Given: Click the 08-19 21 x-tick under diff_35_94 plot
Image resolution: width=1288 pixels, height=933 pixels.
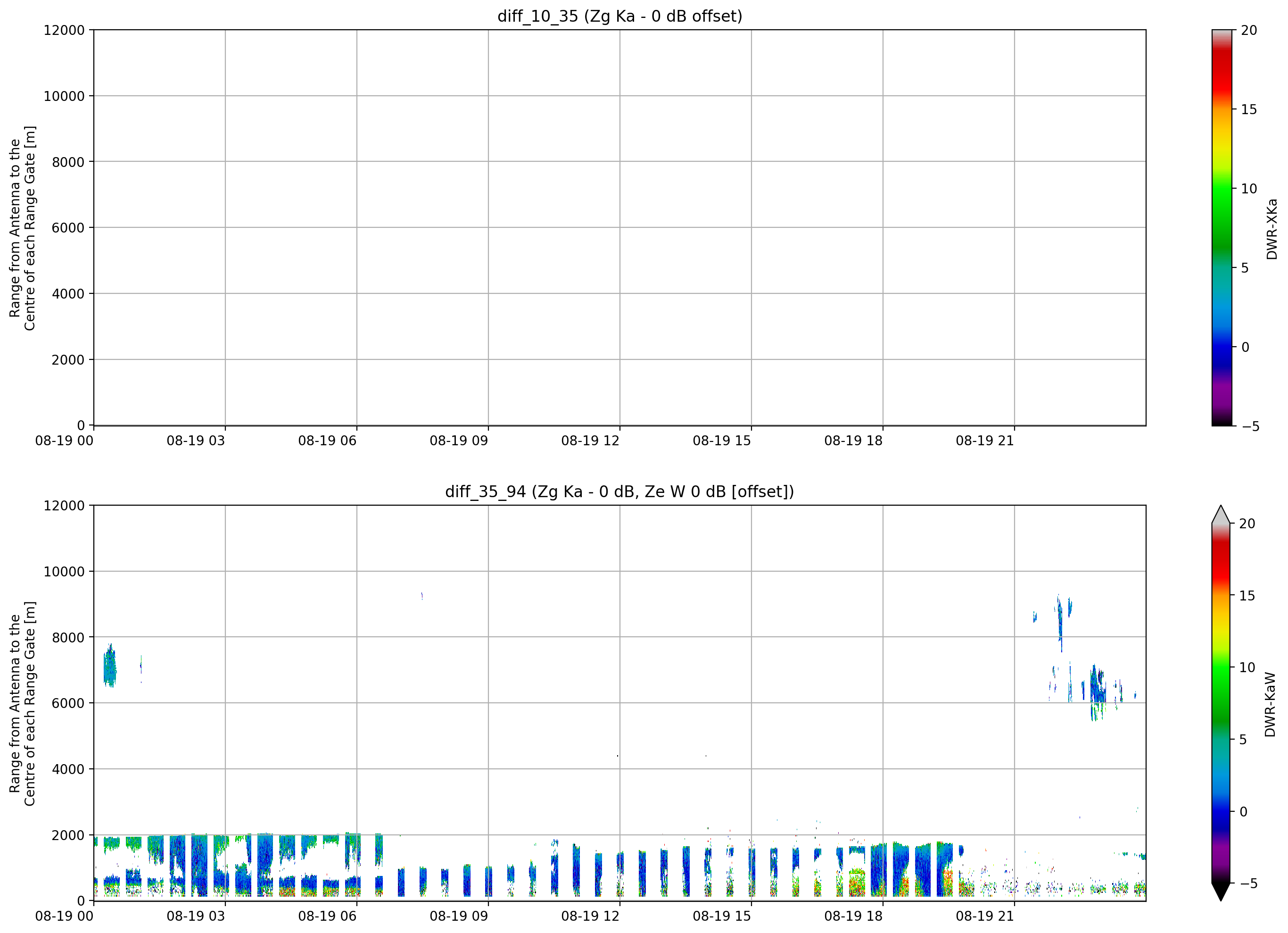Looking at the screenshot, I should [985, 916].
